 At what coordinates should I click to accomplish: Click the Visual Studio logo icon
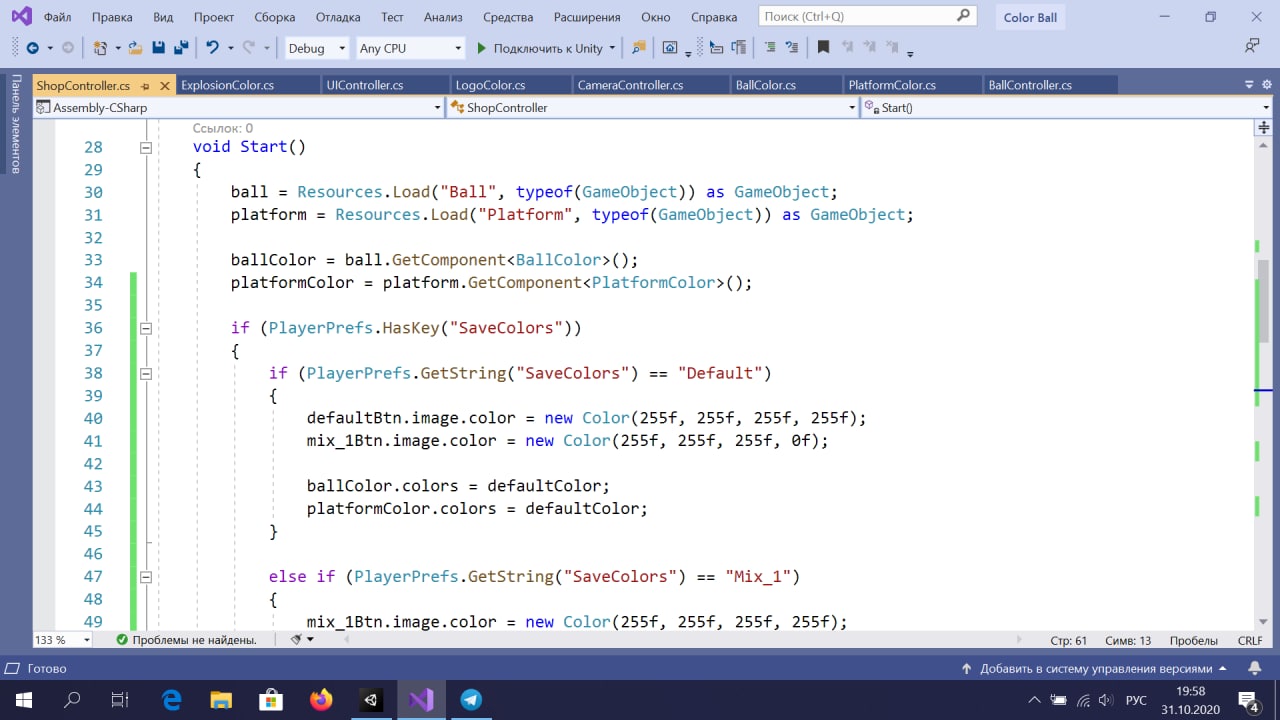click(20, 16)
